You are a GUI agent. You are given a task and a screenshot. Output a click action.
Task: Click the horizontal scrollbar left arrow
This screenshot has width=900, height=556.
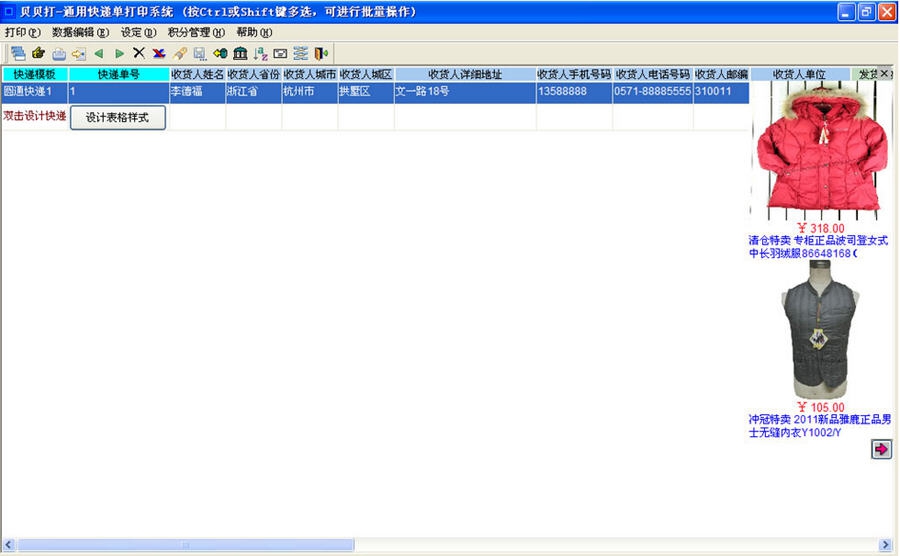click(9, 545)
